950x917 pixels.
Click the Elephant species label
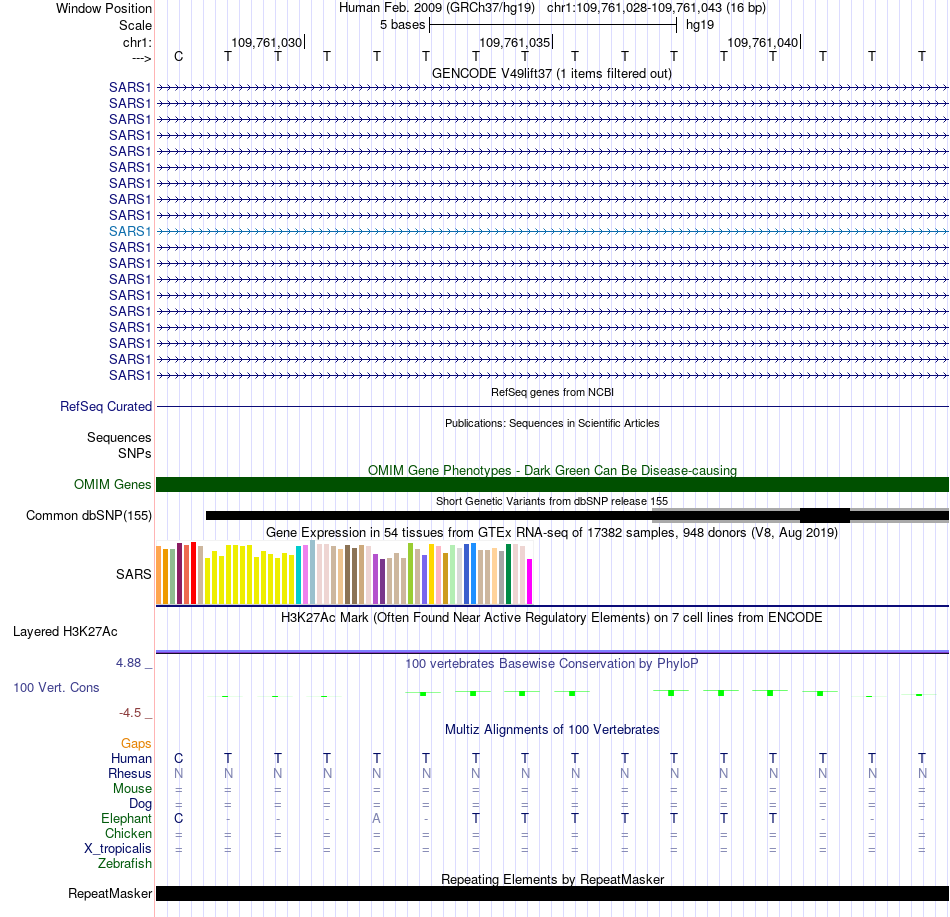(x=126, y=818)
